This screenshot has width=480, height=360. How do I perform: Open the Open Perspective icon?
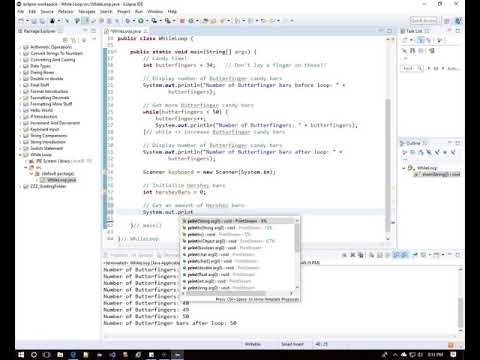[x=447, y=21]
